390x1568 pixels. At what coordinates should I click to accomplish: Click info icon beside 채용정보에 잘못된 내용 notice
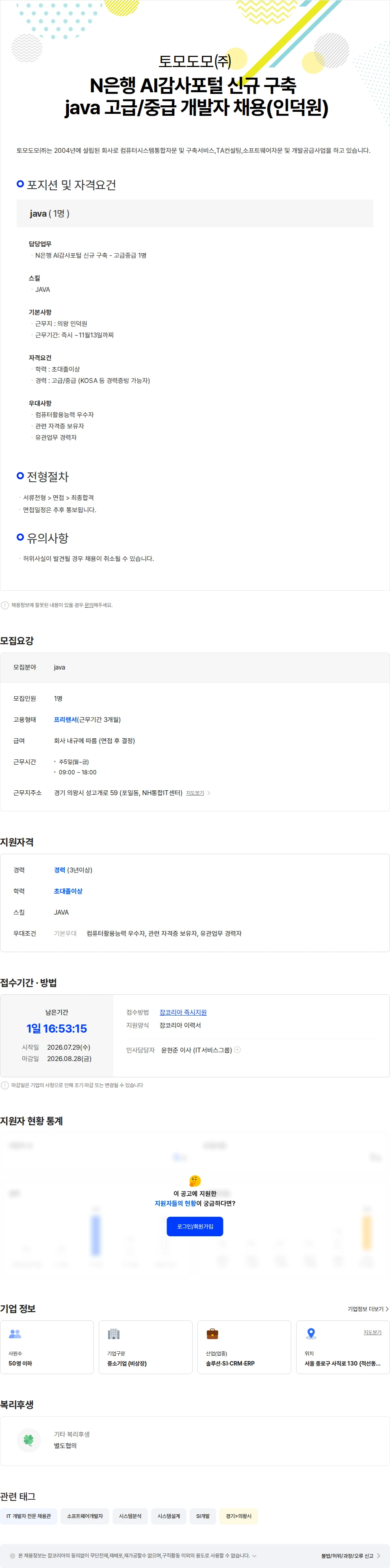pos(5,605)
